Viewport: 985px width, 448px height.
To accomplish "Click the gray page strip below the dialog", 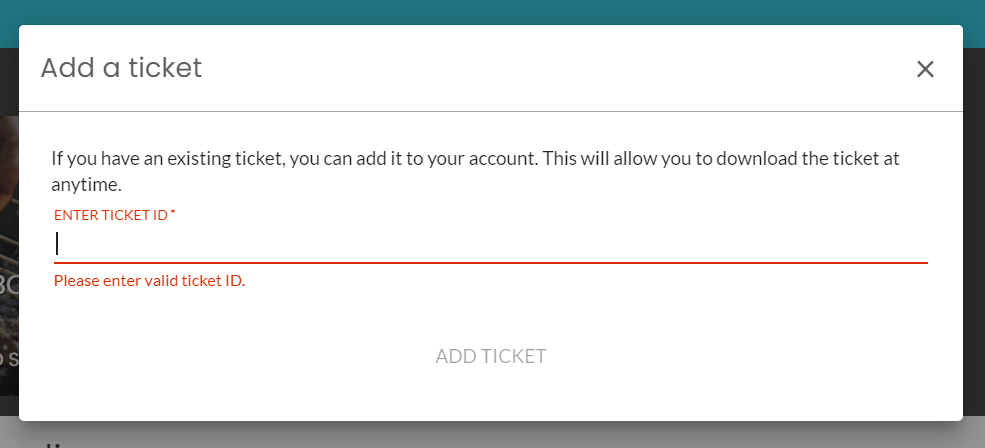I will tap(492, 435).
